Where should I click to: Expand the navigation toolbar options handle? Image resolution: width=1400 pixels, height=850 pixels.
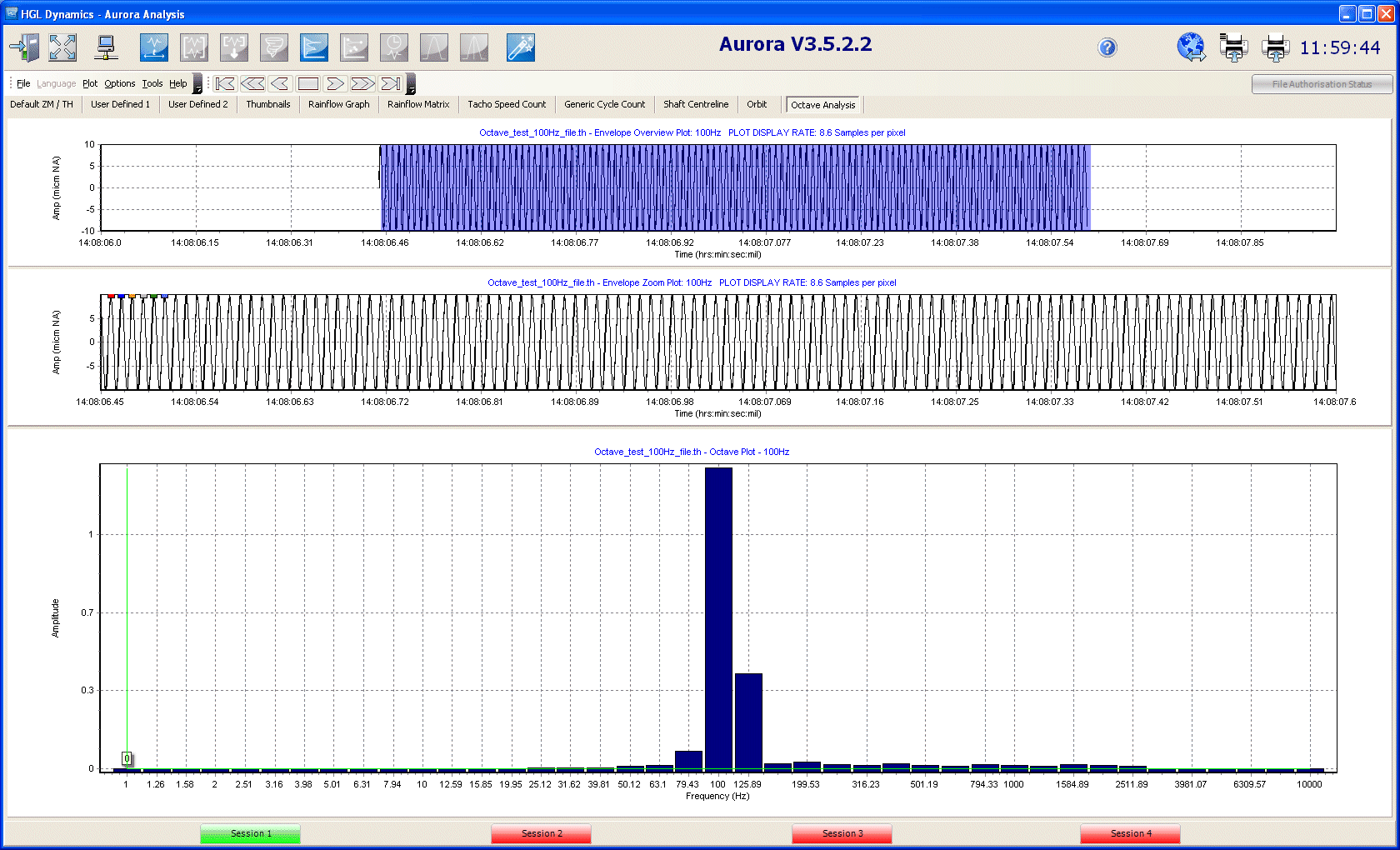click(x=410, y=84)
